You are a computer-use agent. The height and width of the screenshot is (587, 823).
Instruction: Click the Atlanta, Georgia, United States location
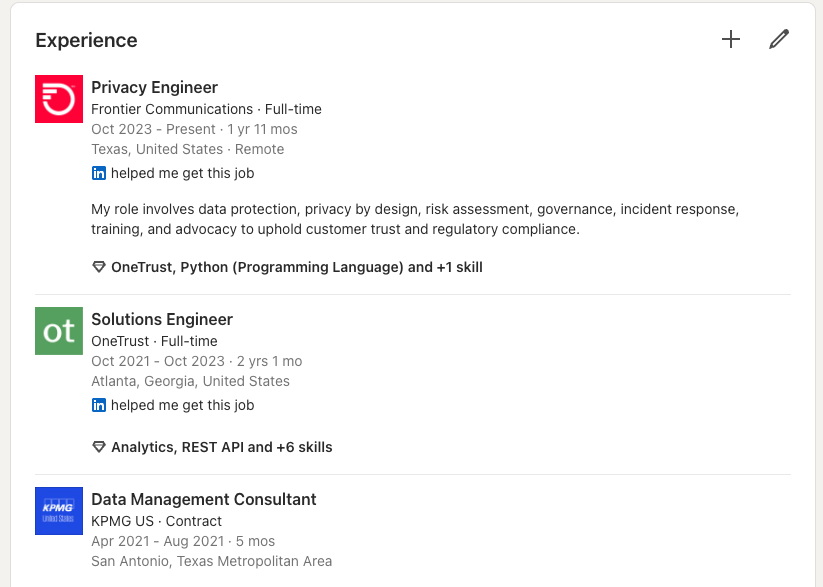[191, 381]
